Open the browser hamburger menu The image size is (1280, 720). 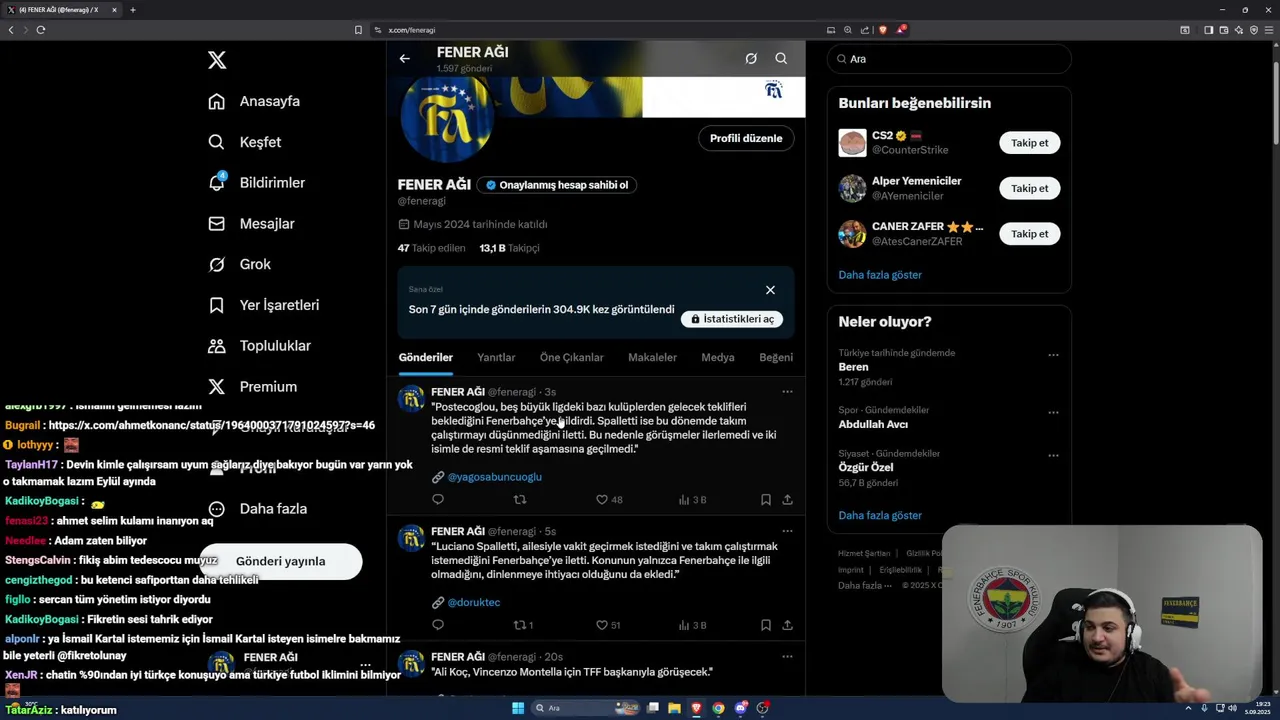pos(1270,30)
